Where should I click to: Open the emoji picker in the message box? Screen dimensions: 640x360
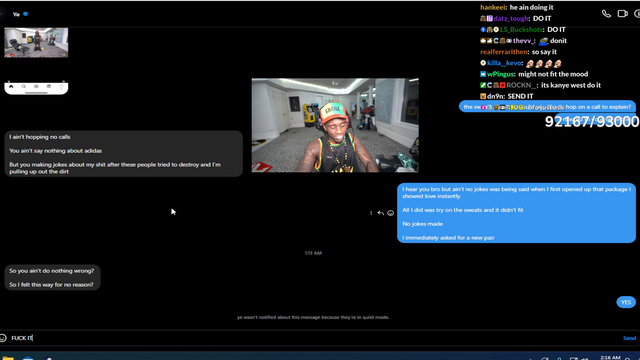(x=3, y=338)
